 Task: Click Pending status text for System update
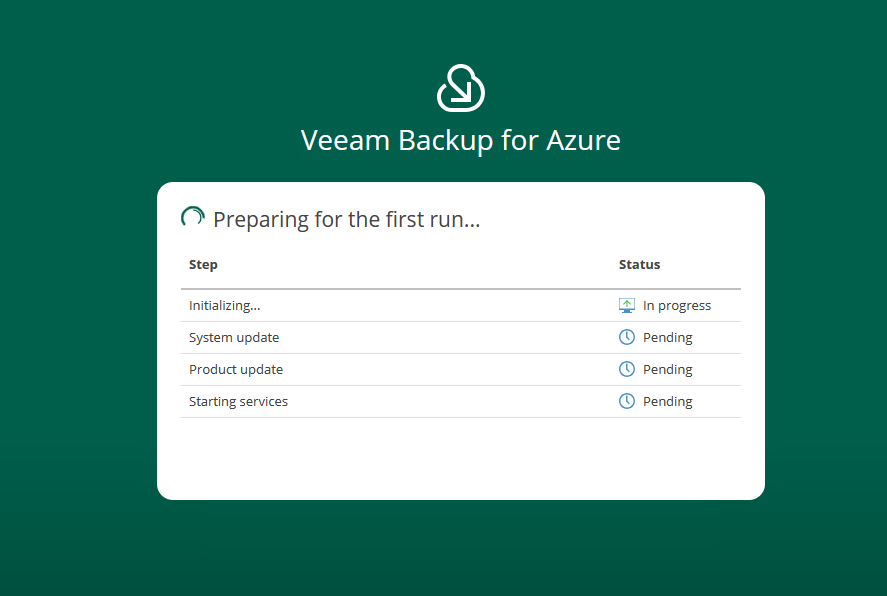667,338
